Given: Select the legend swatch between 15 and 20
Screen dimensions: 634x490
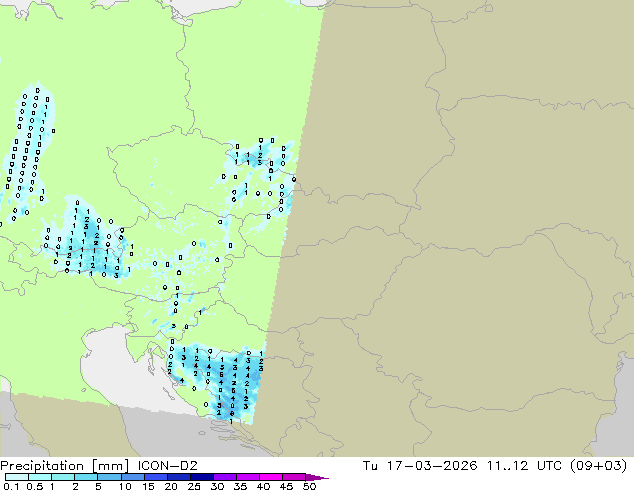Looking at the screenshot, I should click(x=155, y=477).
